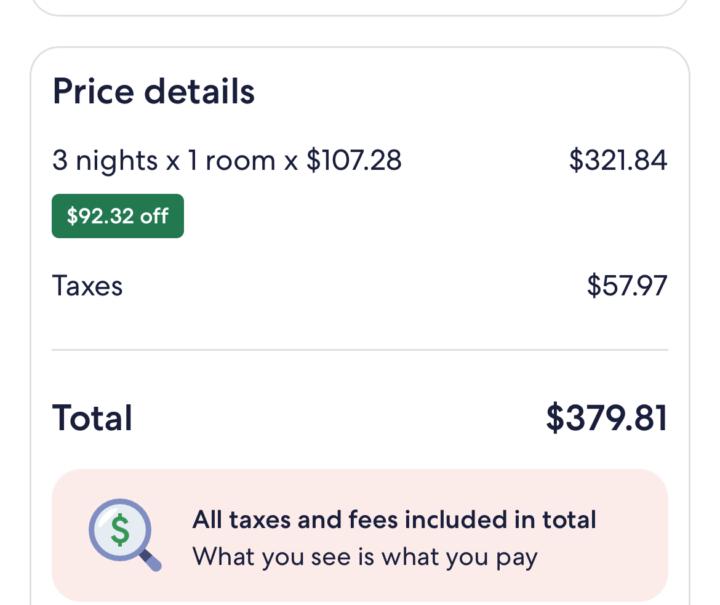Click the divider line above Total

(x=360, y=350)
